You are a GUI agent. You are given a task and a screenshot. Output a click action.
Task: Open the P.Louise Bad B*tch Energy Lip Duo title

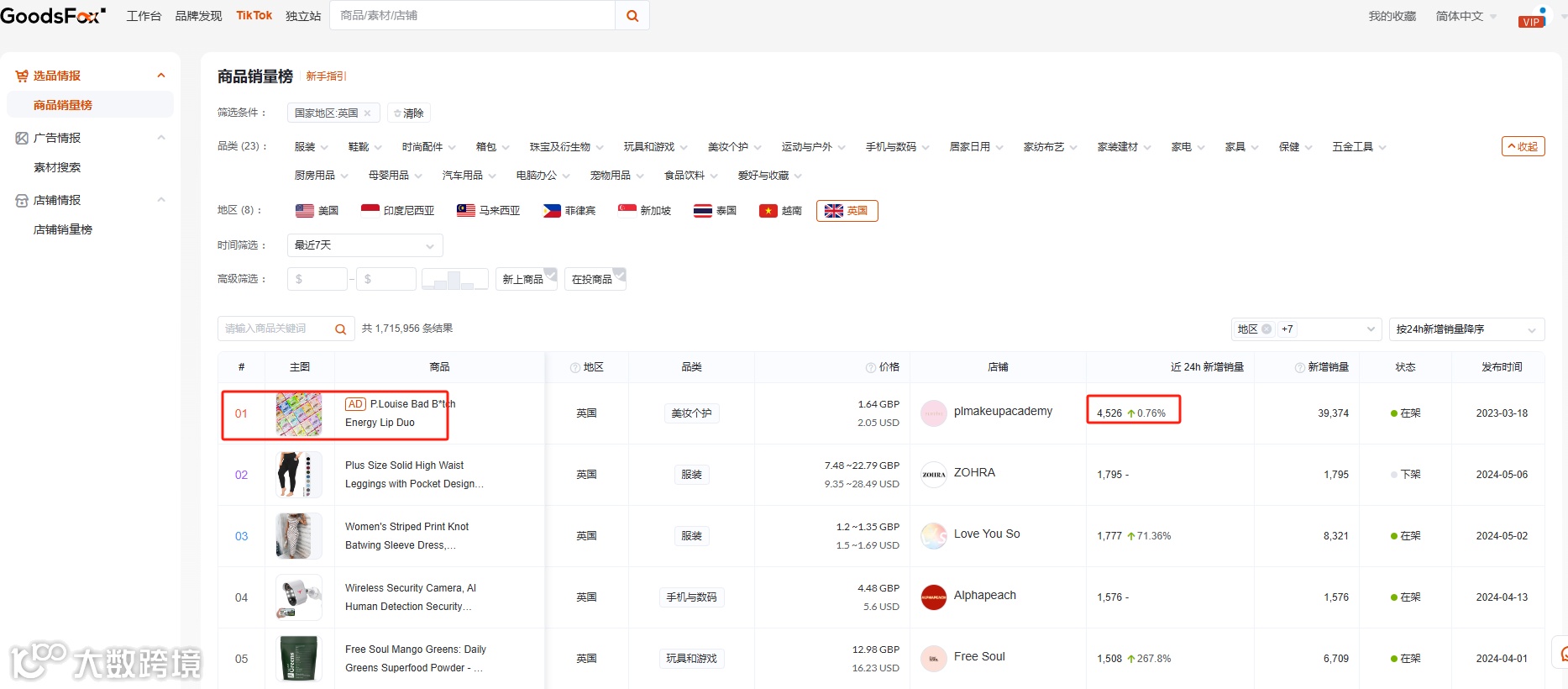(400, 413)
